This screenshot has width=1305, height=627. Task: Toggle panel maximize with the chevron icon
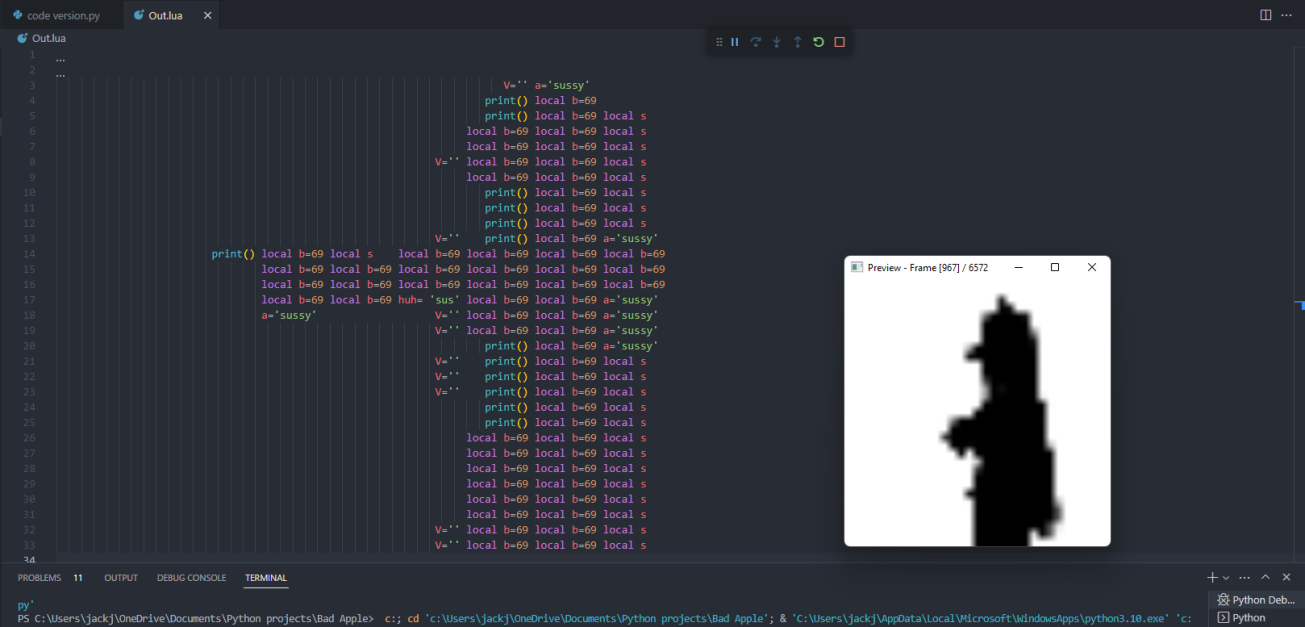[1265, 577]
